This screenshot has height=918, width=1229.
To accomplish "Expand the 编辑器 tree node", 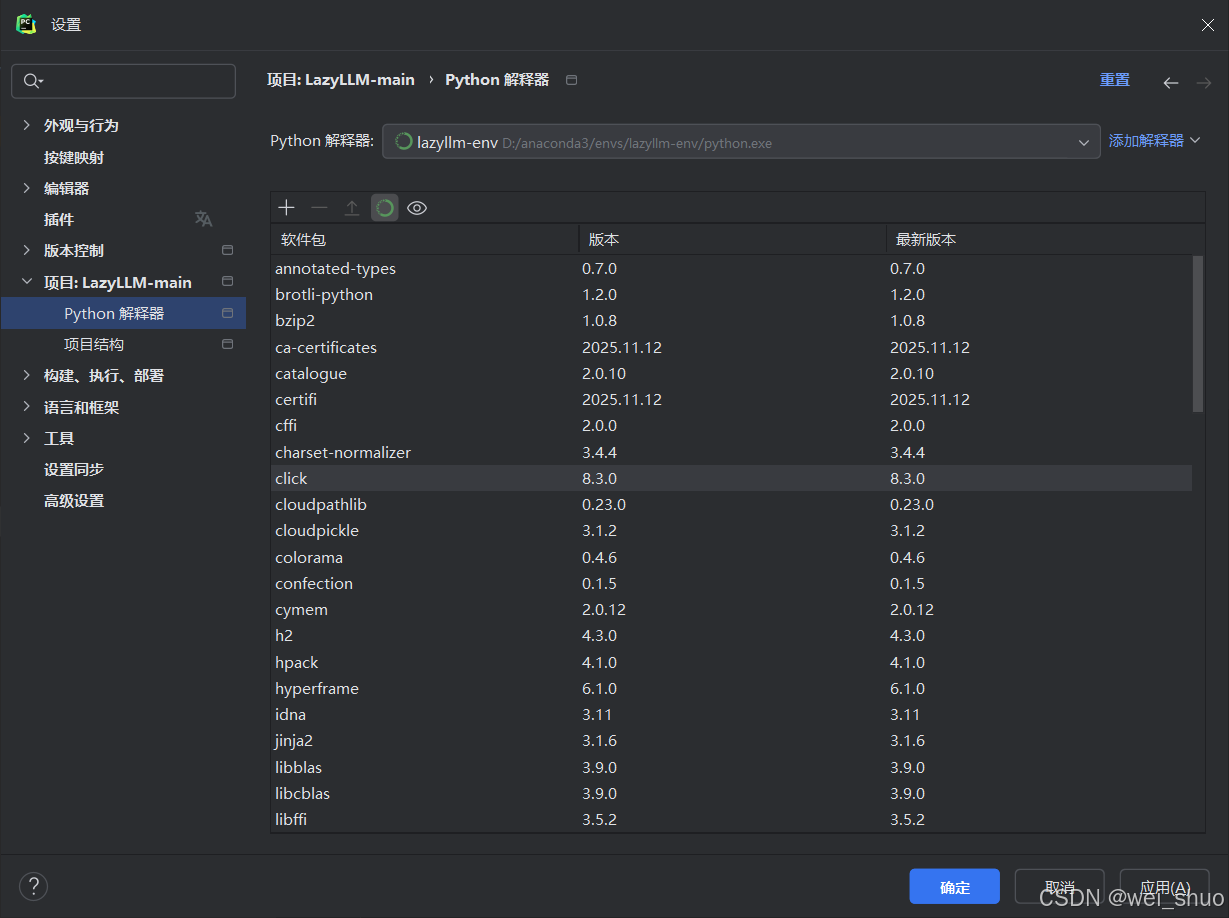I will [26, 188].
